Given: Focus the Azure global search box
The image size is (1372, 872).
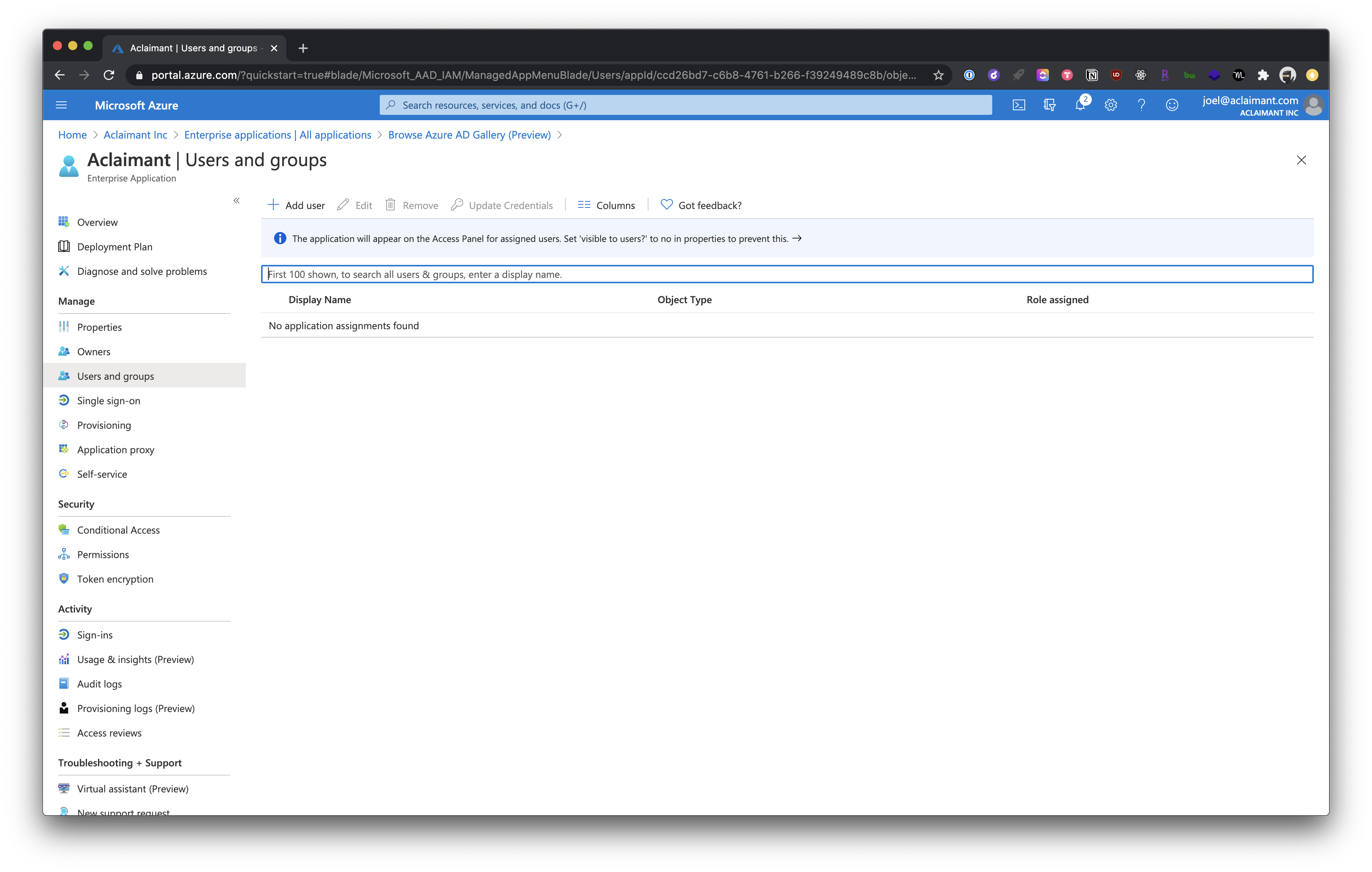Looking at the screenshot, I should (686, 105).
